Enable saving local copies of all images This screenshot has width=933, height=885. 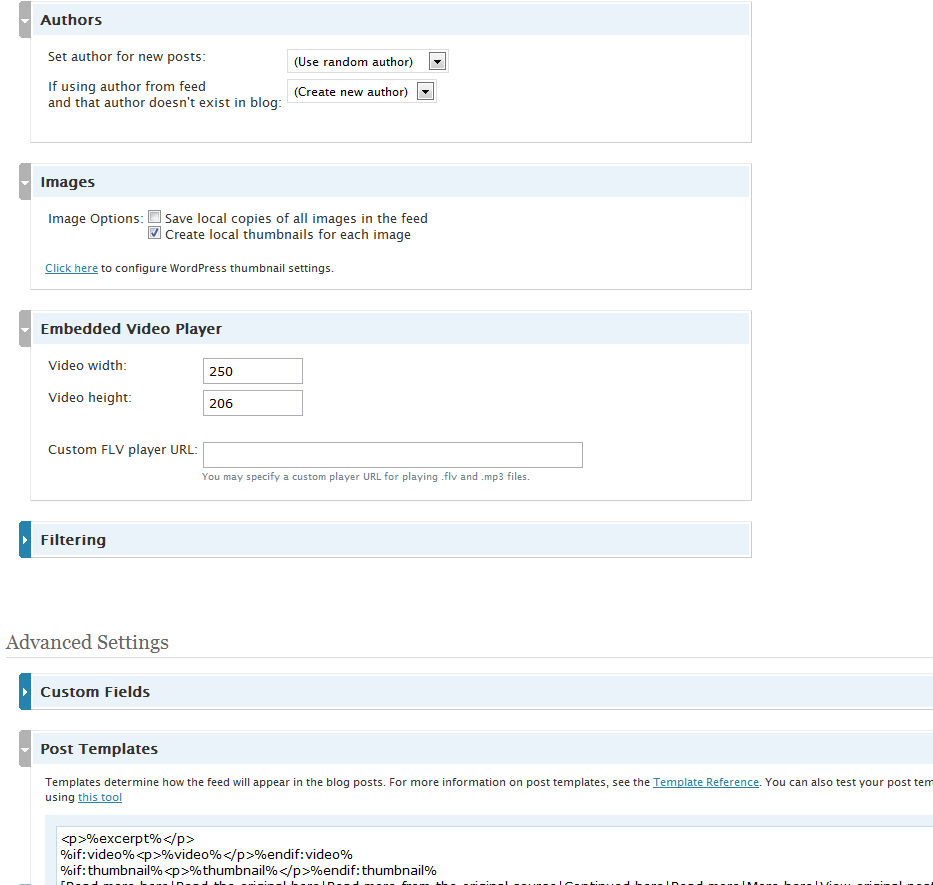pyautogui.click(x=154, y=217)
